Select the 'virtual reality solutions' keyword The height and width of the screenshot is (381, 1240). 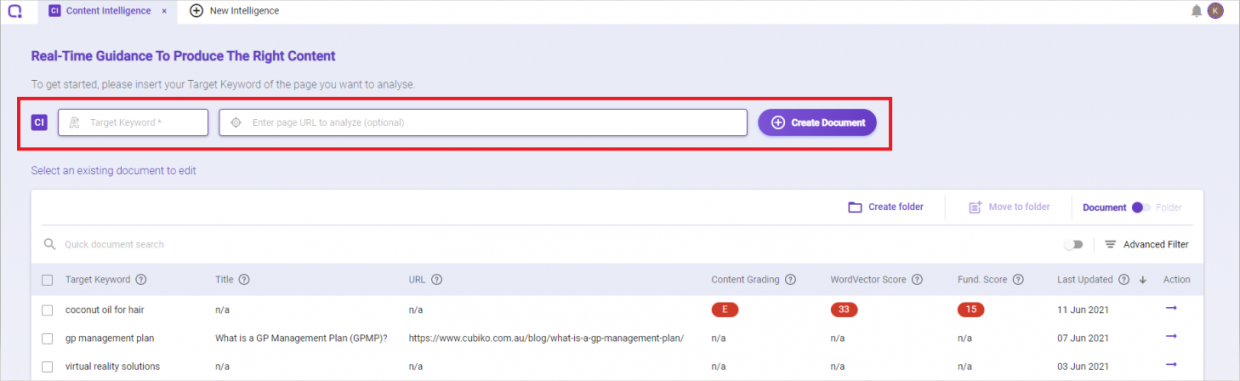click(x=113, y=366)
